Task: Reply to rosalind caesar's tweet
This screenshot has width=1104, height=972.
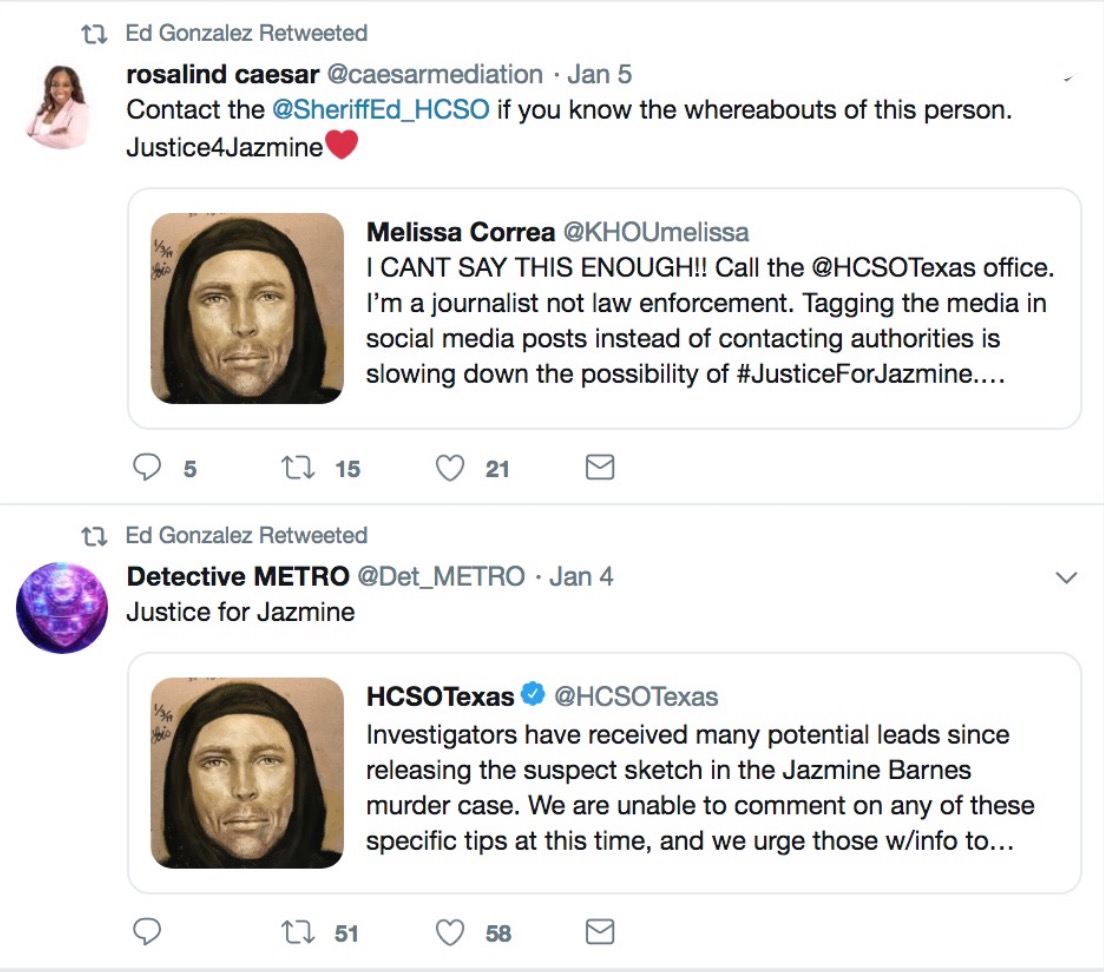Action: point(147,468)
